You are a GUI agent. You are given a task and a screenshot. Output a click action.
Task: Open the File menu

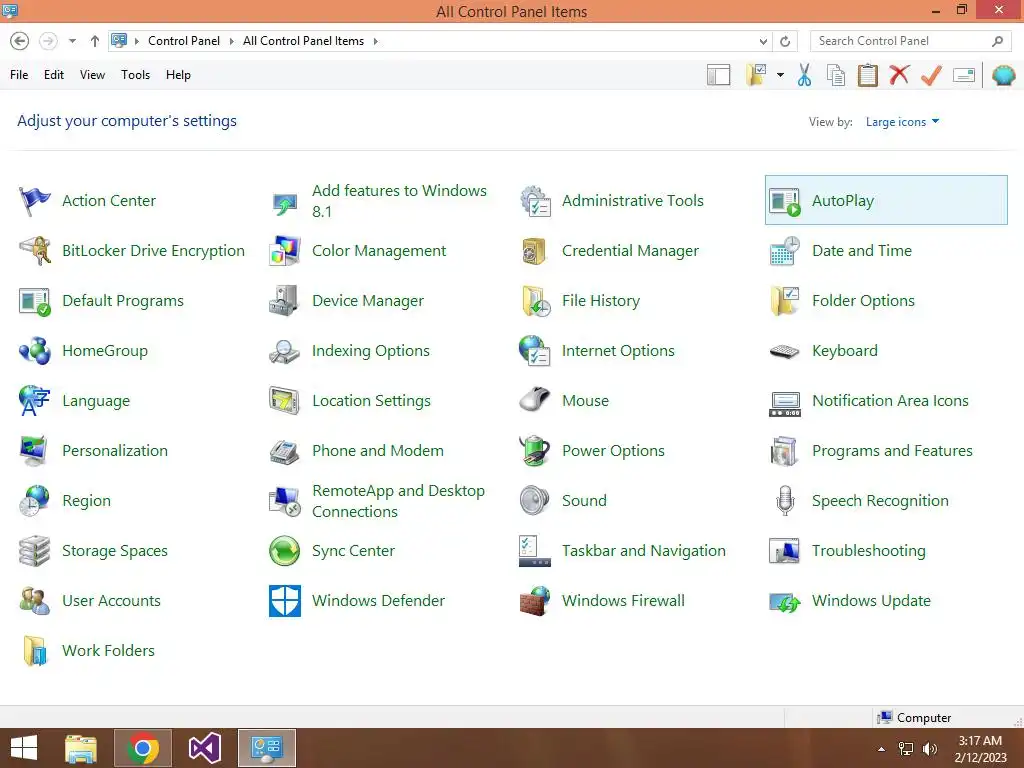coord(19,75)
